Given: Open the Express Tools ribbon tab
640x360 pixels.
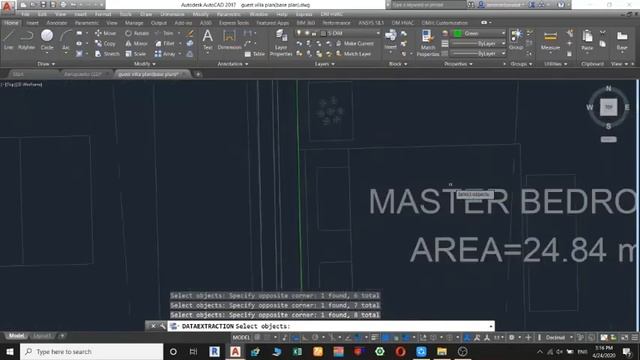Looking at the screenshot, I should (x=234, y=23).
